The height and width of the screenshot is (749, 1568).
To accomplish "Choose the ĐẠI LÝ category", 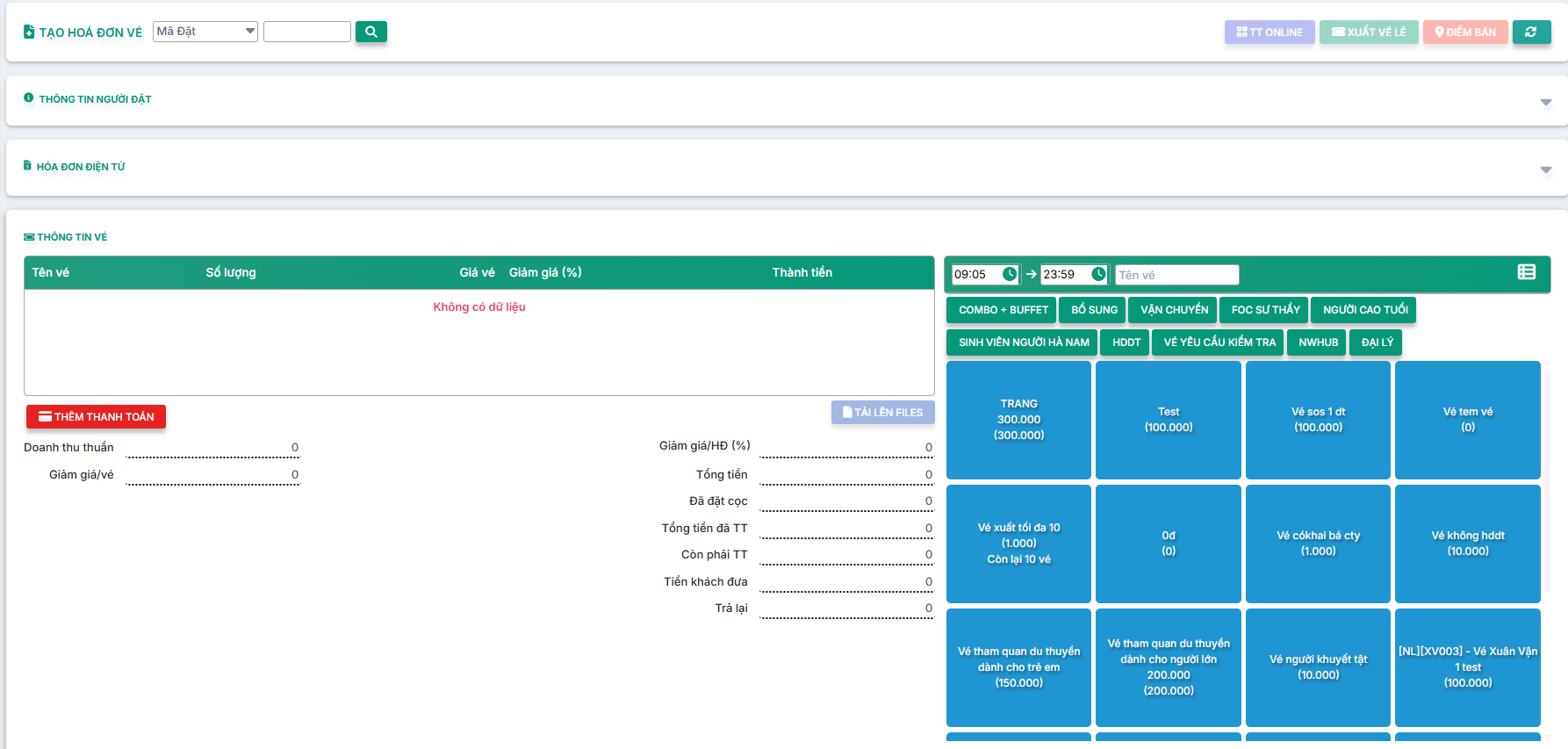I will point(1377,342).
